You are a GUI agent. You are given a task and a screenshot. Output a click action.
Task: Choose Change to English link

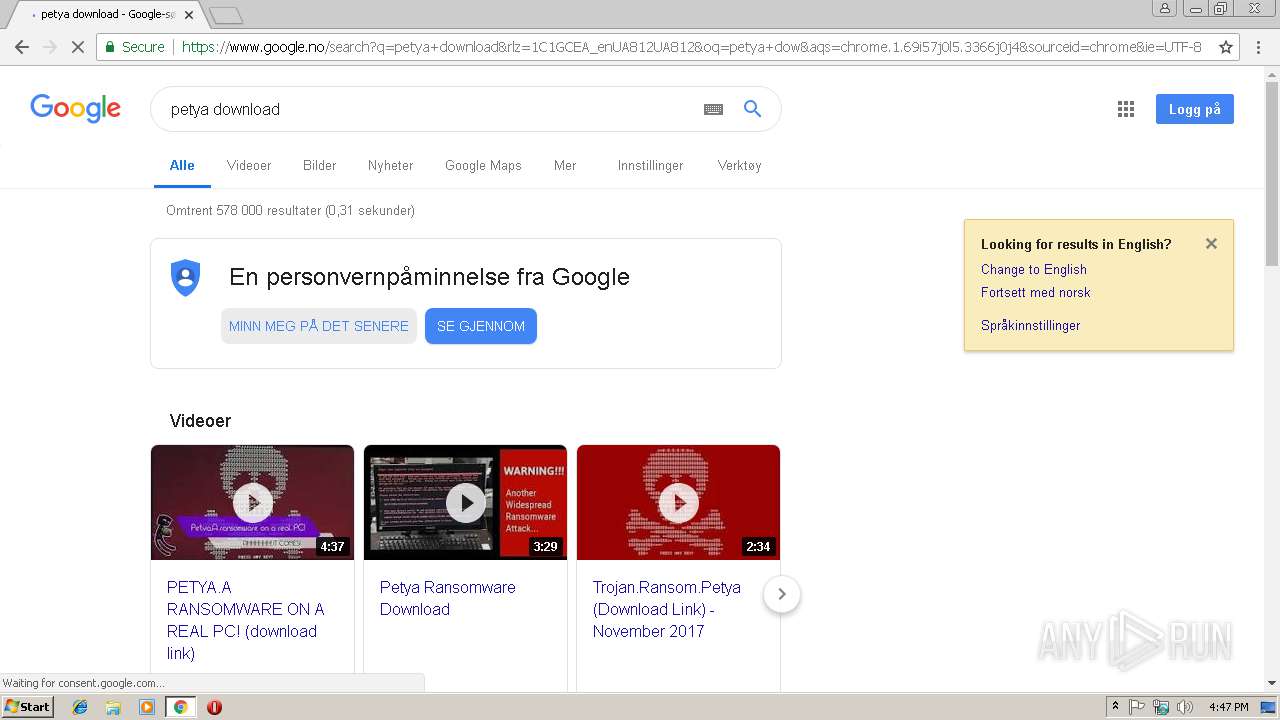pos(1034,269)
